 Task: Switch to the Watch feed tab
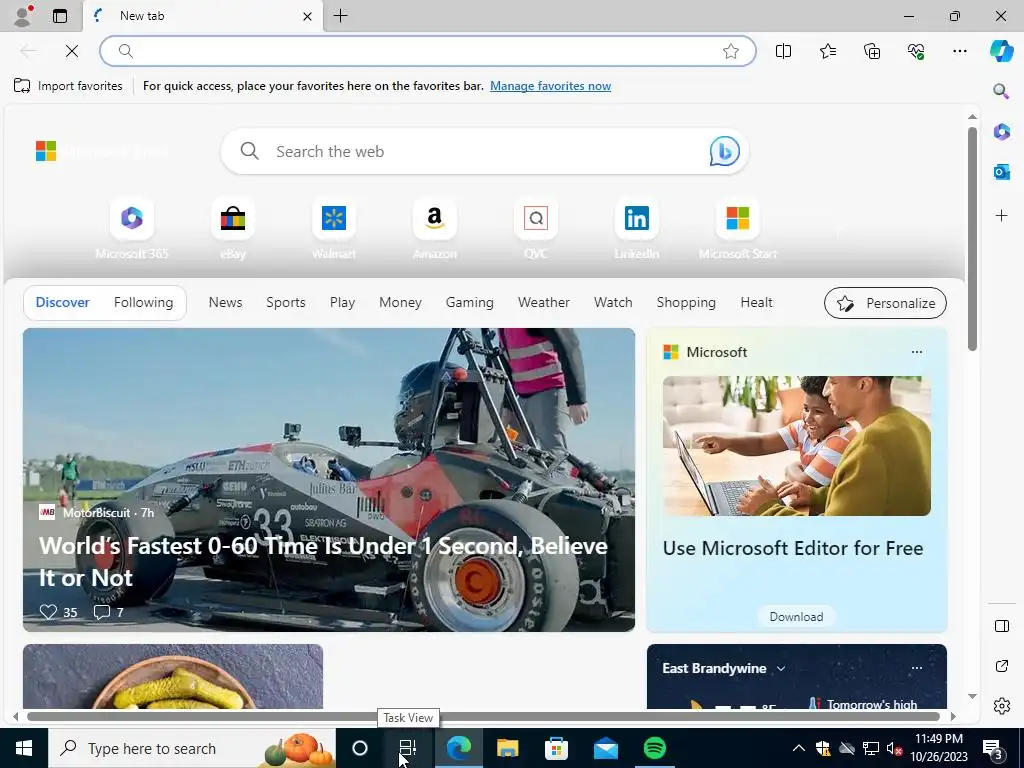(613, 302)
